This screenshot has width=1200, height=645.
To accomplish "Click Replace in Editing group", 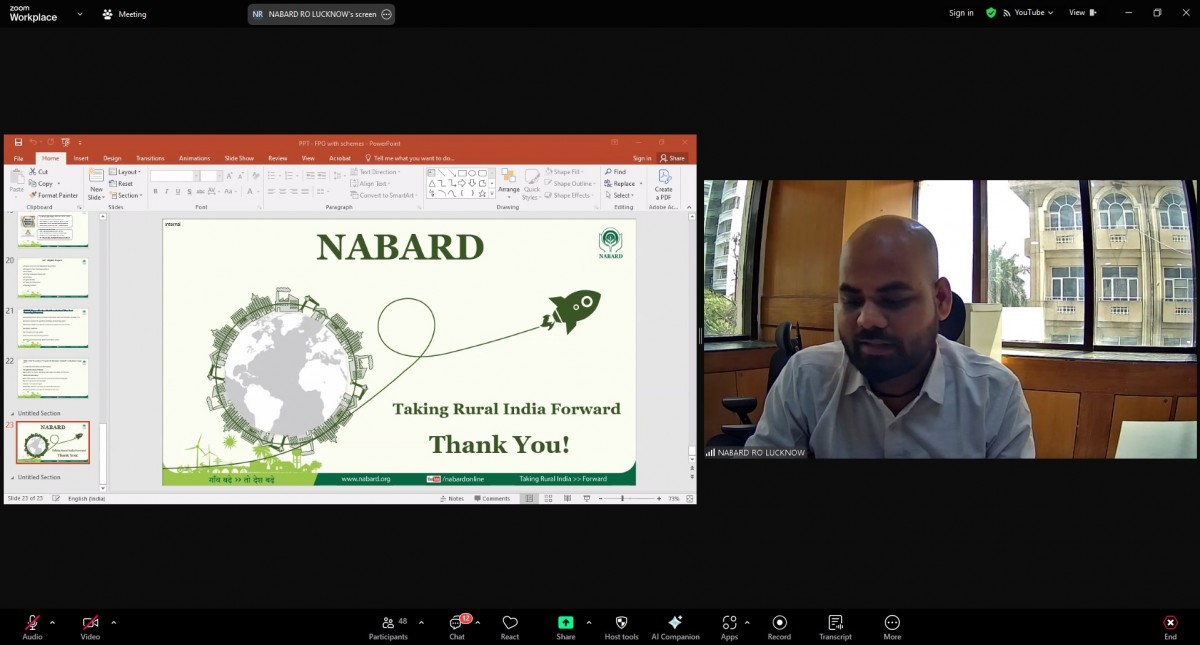I will pos(621,184).
